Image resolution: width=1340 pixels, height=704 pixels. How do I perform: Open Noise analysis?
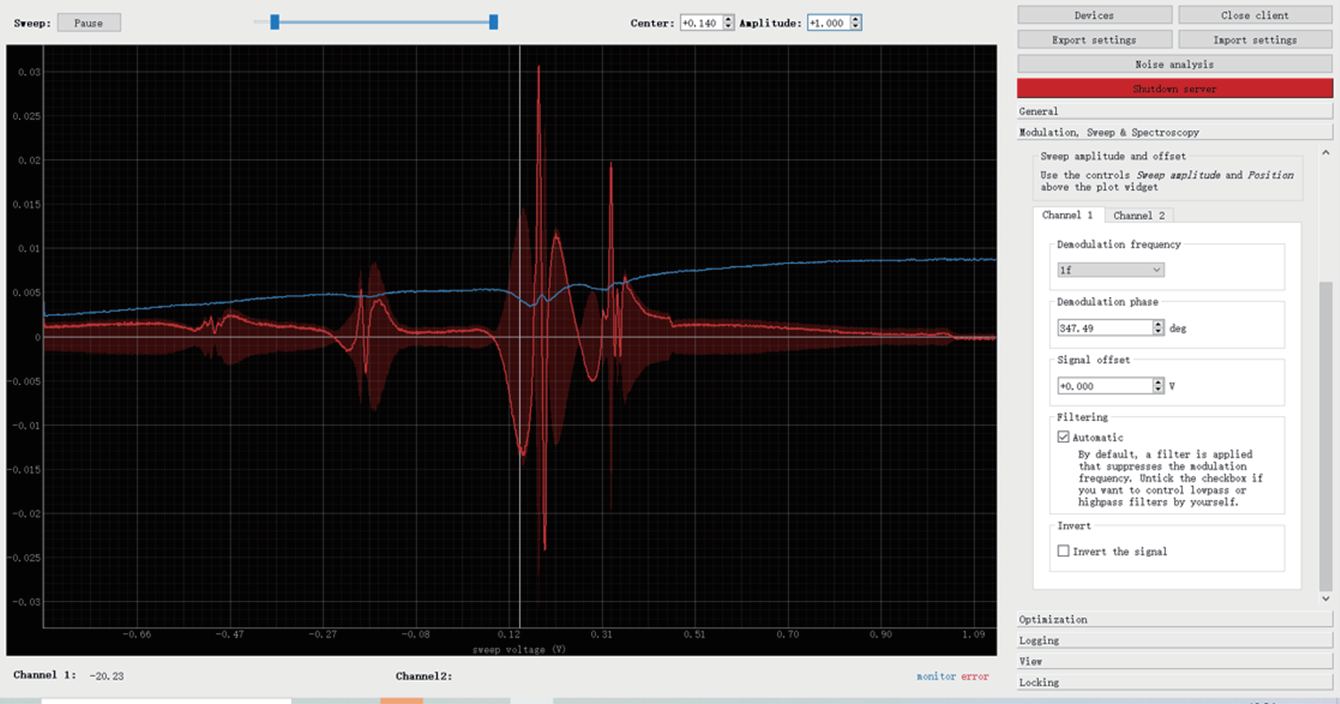coord(1175,64)
